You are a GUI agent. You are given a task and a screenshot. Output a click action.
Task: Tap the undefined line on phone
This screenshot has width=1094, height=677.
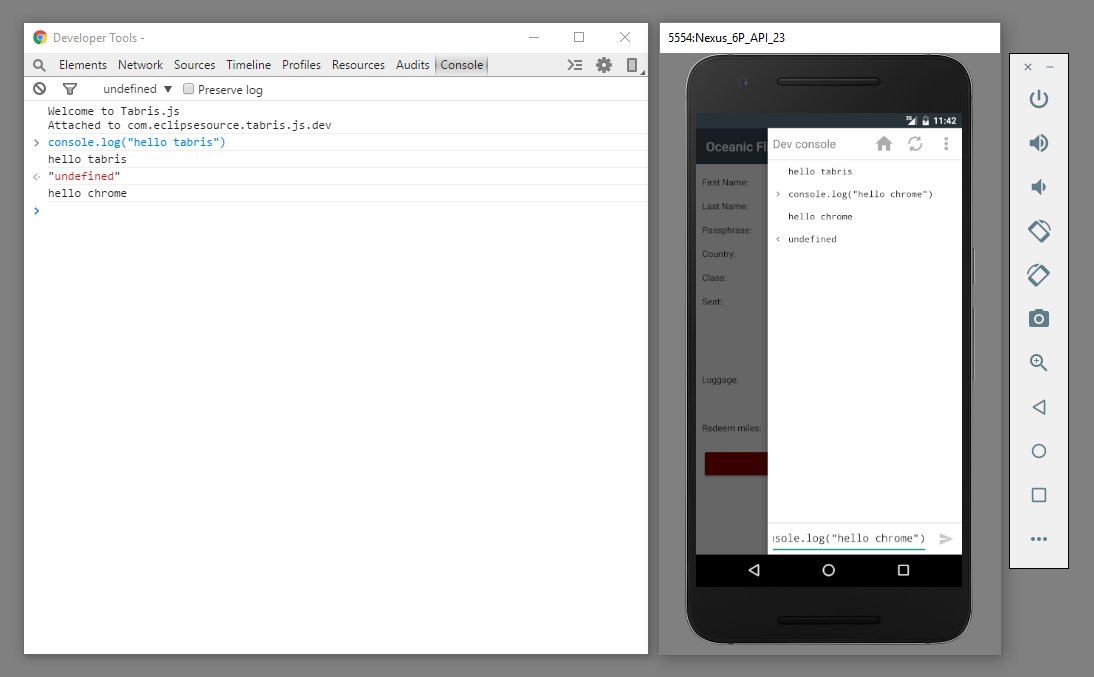(x=812, y=239)
